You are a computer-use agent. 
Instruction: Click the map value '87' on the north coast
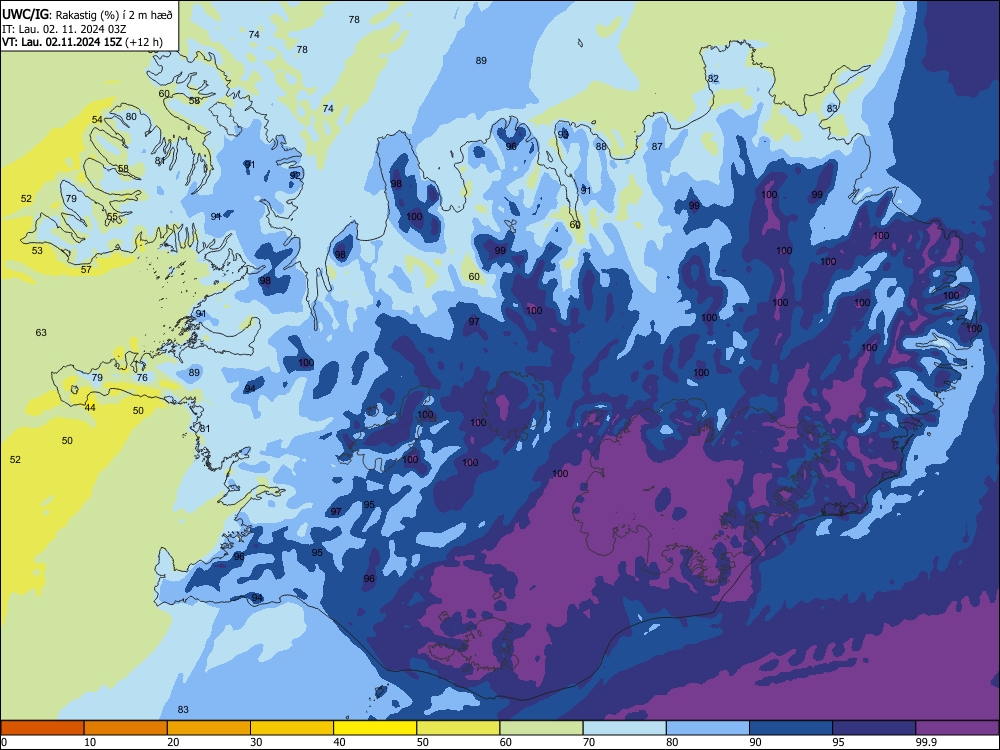[x=657, y=147]
